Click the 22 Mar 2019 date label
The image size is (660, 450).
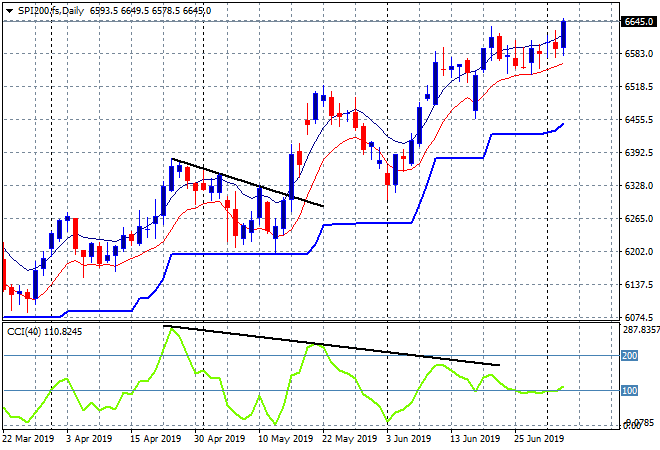point(29,439)
